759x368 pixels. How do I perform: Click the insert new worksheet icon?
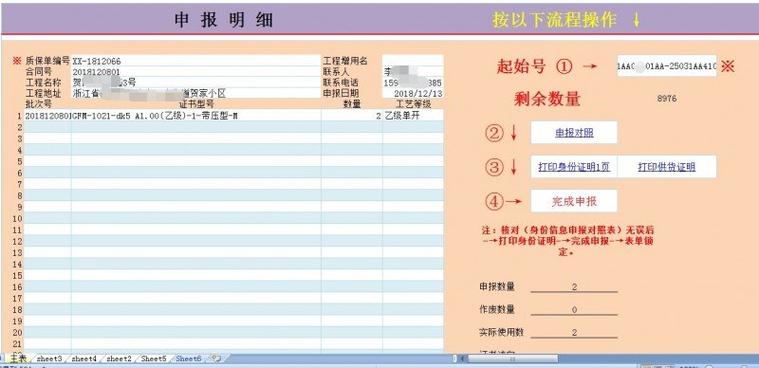click(x=216, y=359)
